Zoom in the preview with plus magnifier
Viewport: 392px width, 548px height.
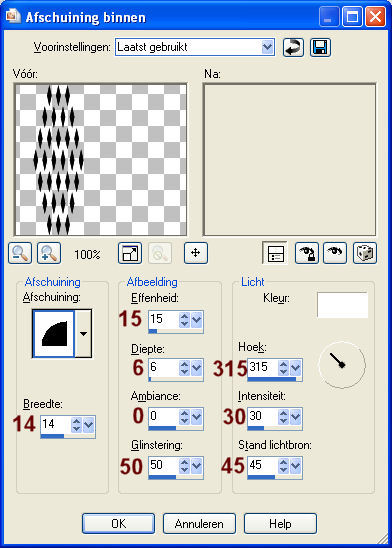tap(49, 253)
